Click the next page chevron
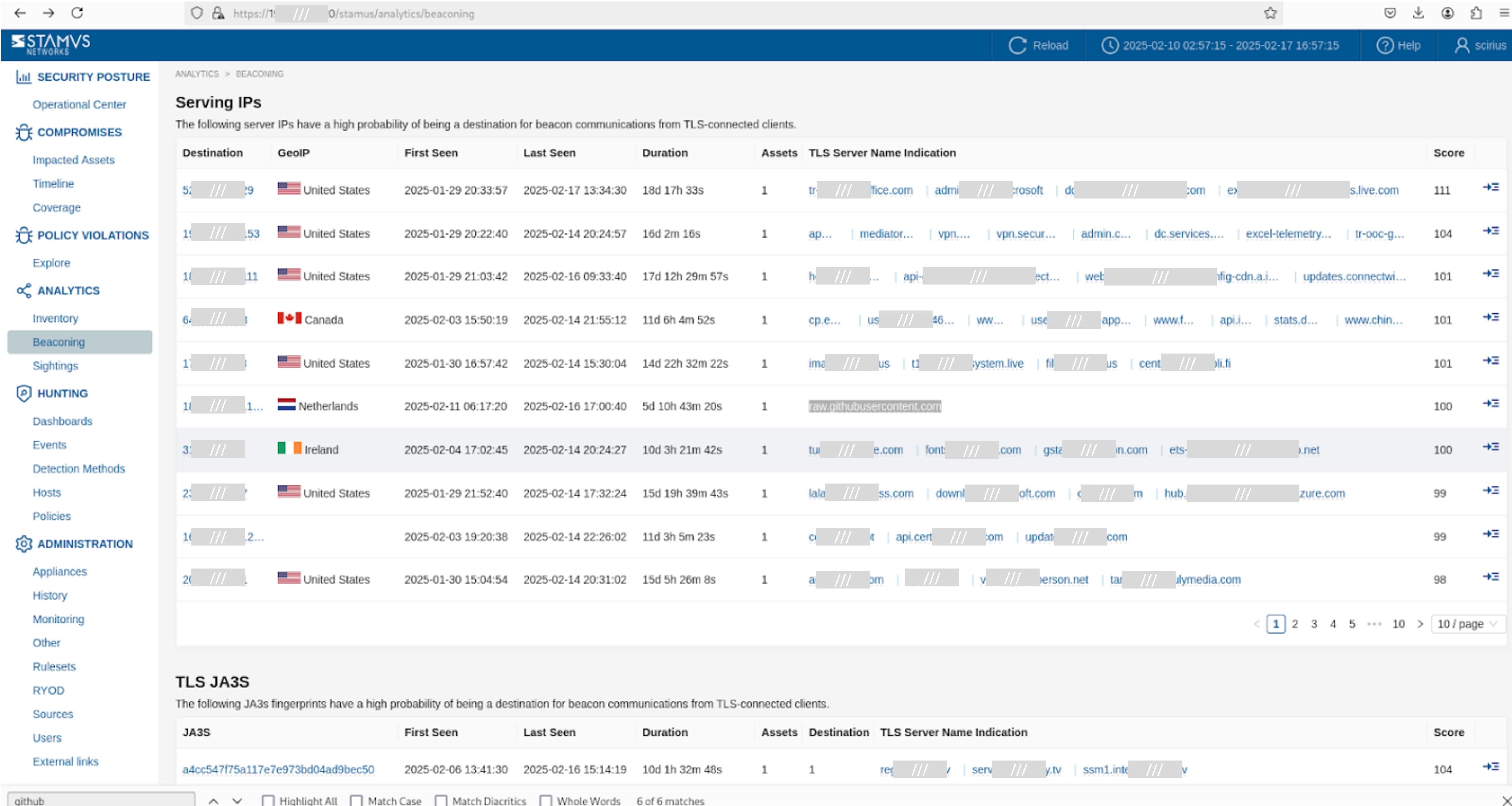Screen dimensions: 1512x806 (1420, 624)
